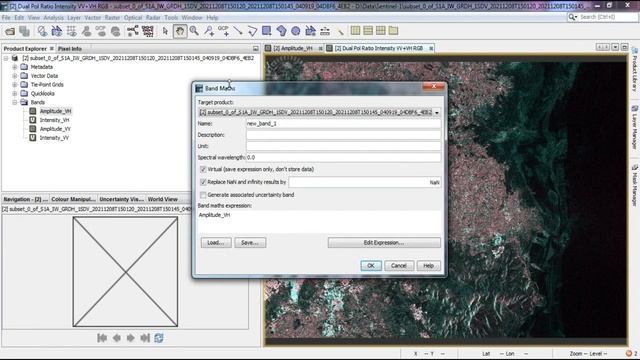Activate the pan hand tool
This screenshot has width=640, height=360.
click(x=180, y=31)
